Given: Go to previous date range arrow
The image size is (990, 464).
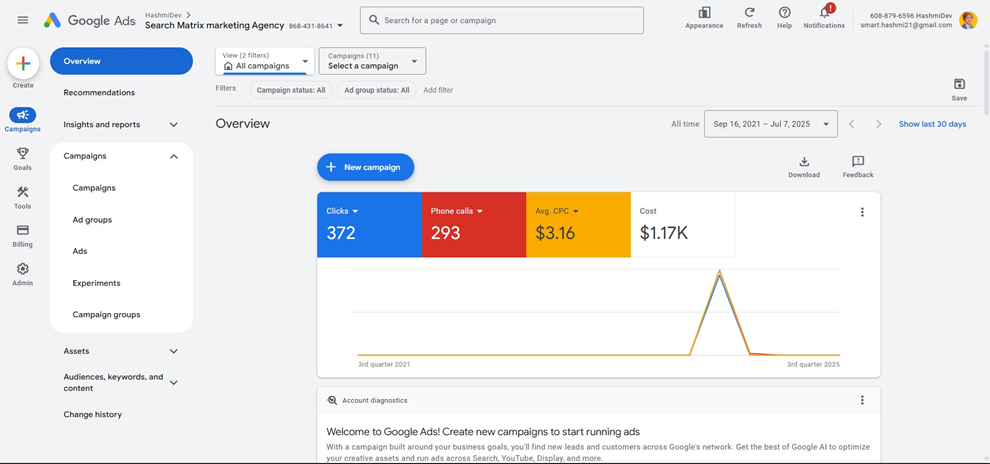Looking at the screenshot, I should 852,124.
